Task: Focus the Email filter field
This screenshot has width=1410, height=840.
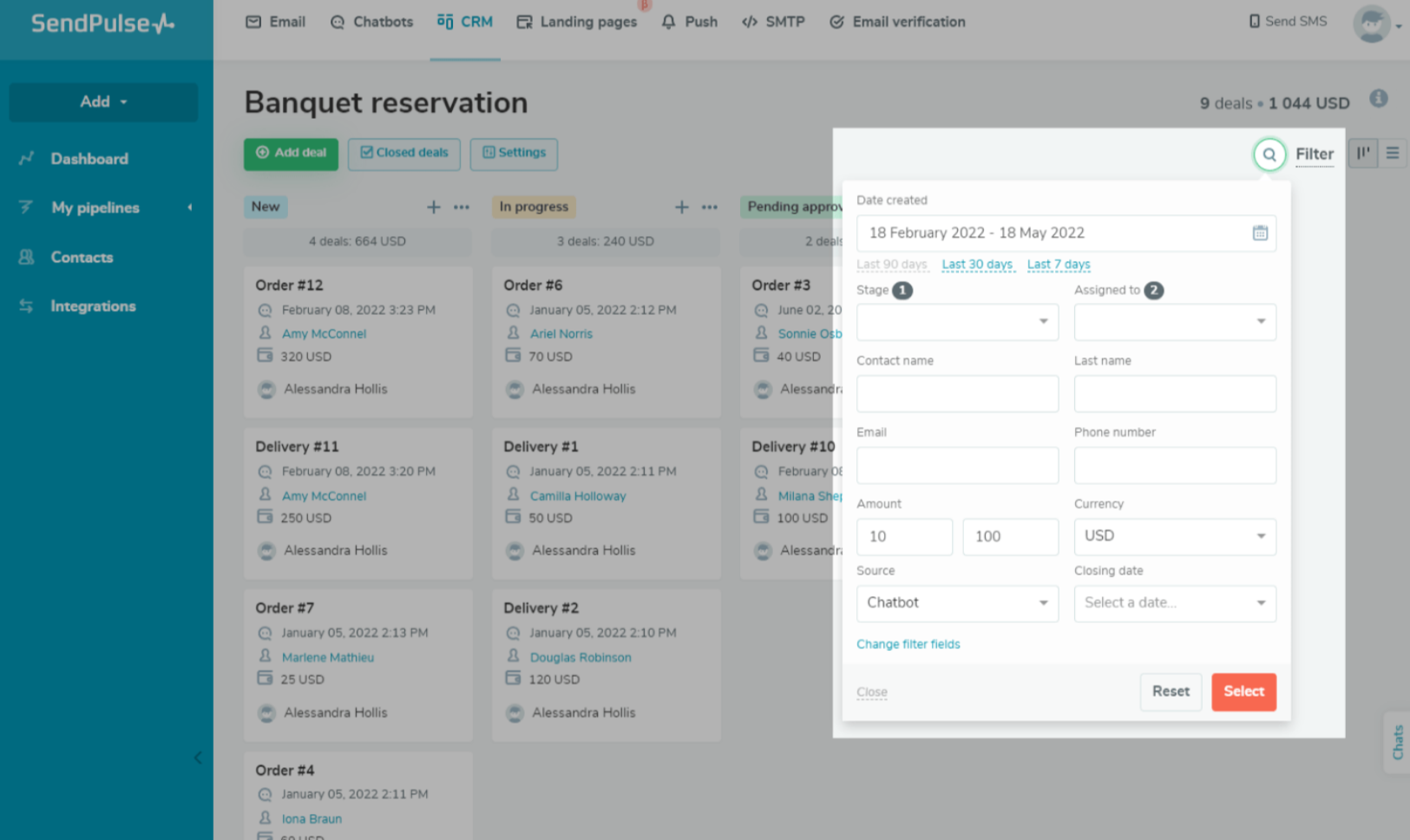Action: pyautogui.click(x=957, y=465)
